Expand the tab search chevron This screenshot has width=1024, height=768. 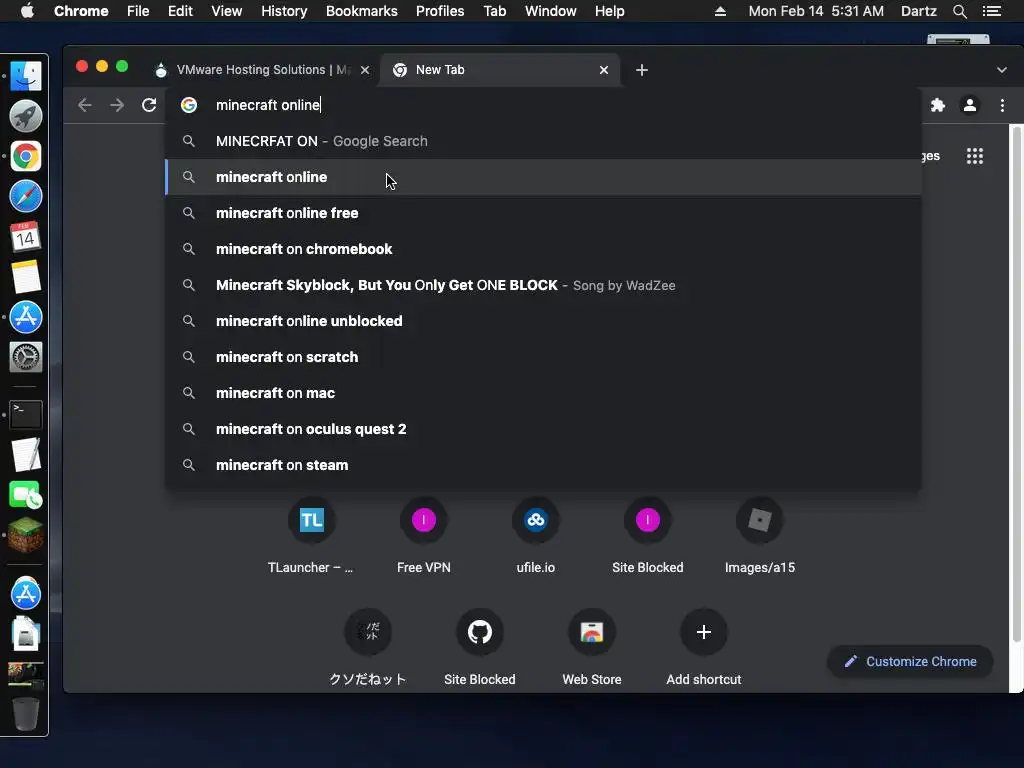coord(1002,70)
